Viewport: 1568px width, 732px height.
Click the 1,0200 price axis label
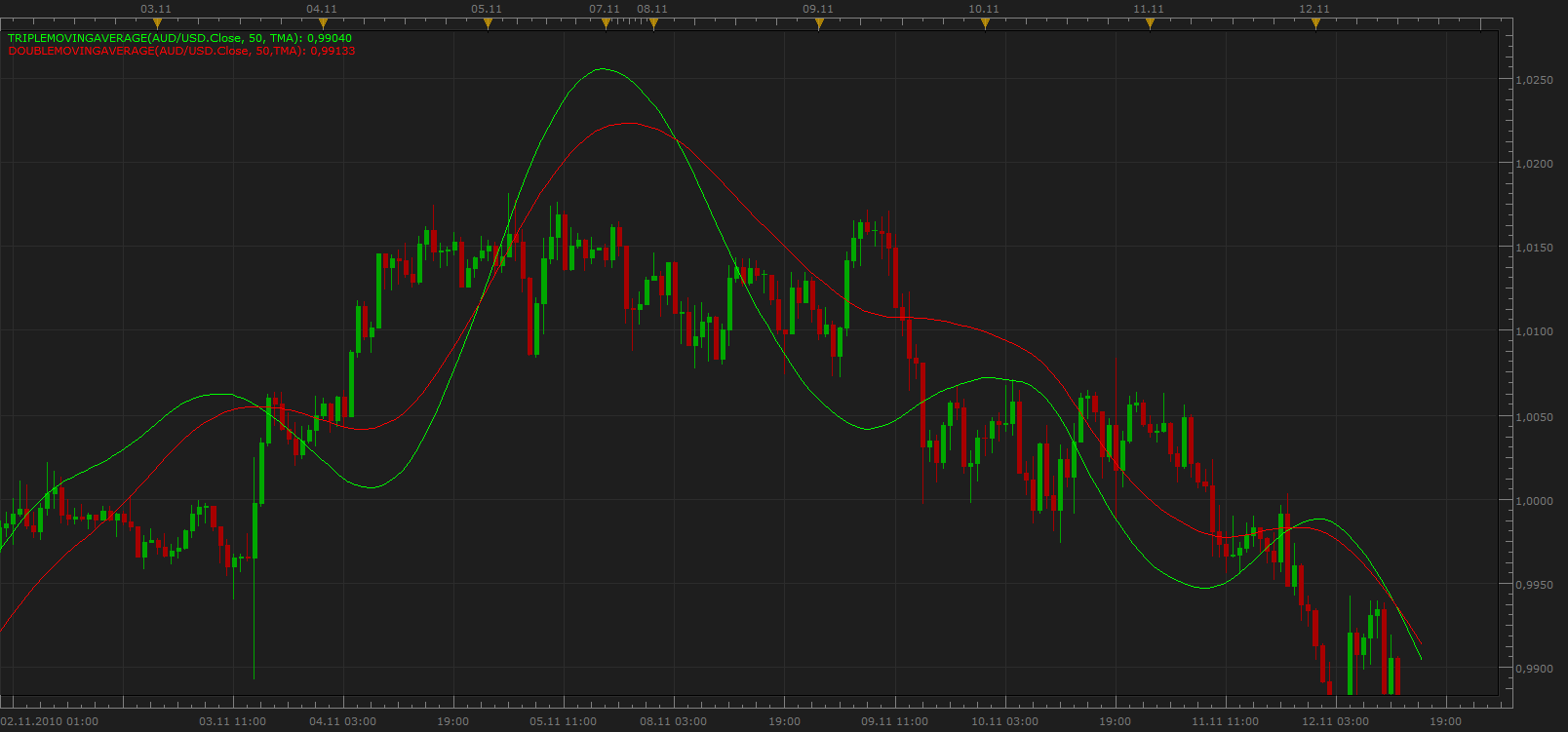point(1534,164)
